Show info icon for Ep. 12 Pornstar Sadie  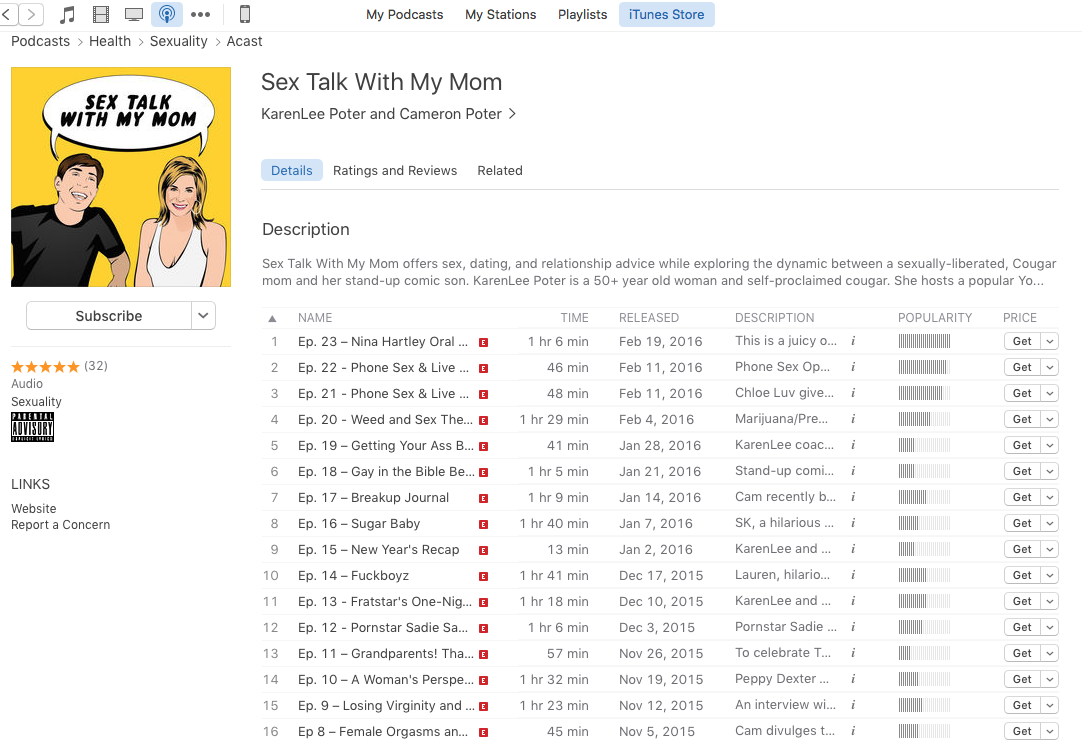853,627
